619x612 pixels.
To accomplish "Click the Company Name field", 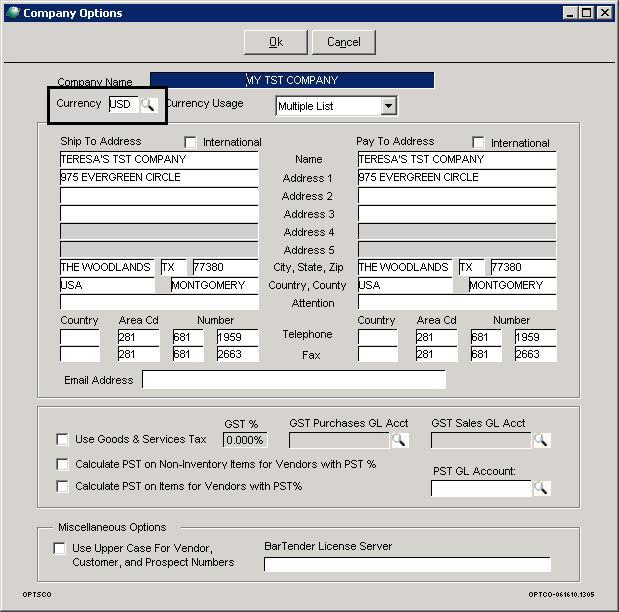I will (x=292, y=80).
